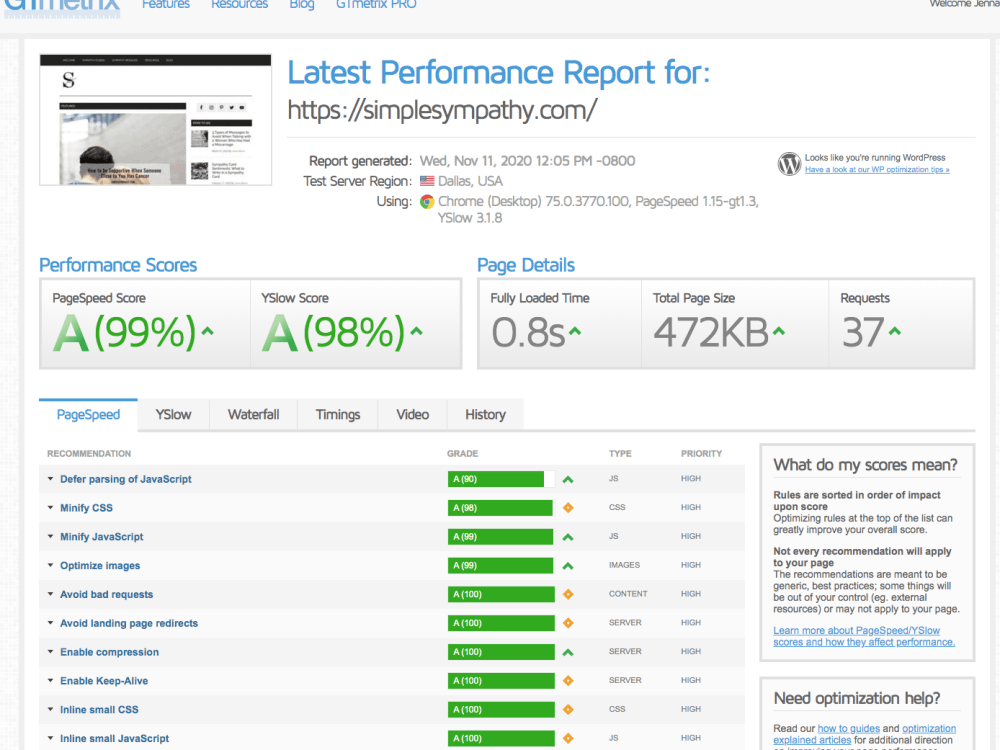The width and height of the screenshot is (1000, 750).
Task: Click the YSlow Score up arrow
Action: coord(416,331)
